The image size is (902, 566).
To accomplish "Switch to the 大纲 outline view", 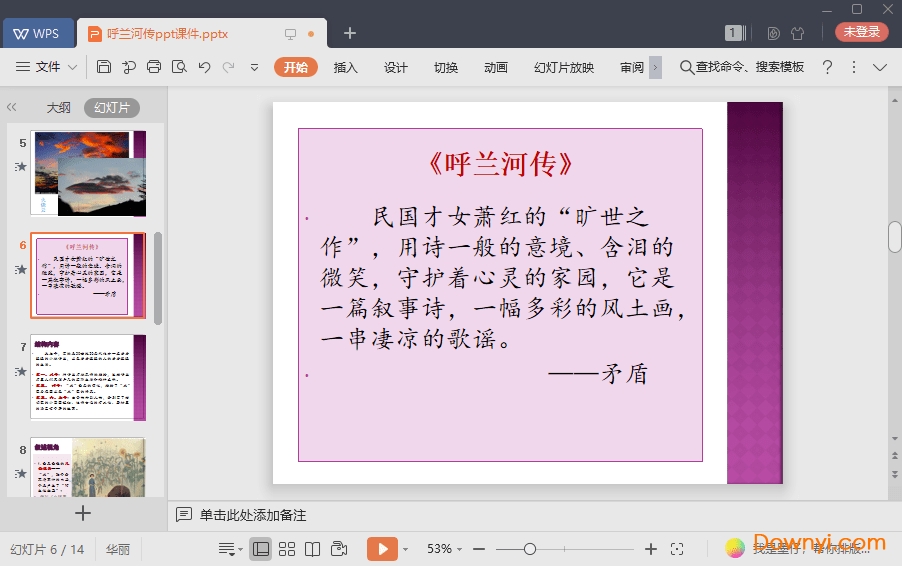I will click(x=58, y=108).
